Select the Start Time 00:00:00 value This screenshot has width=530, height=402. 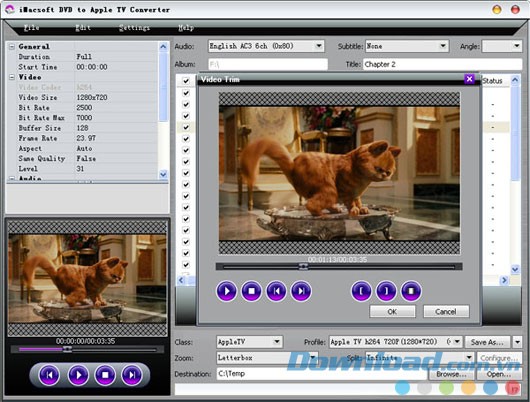92,67
